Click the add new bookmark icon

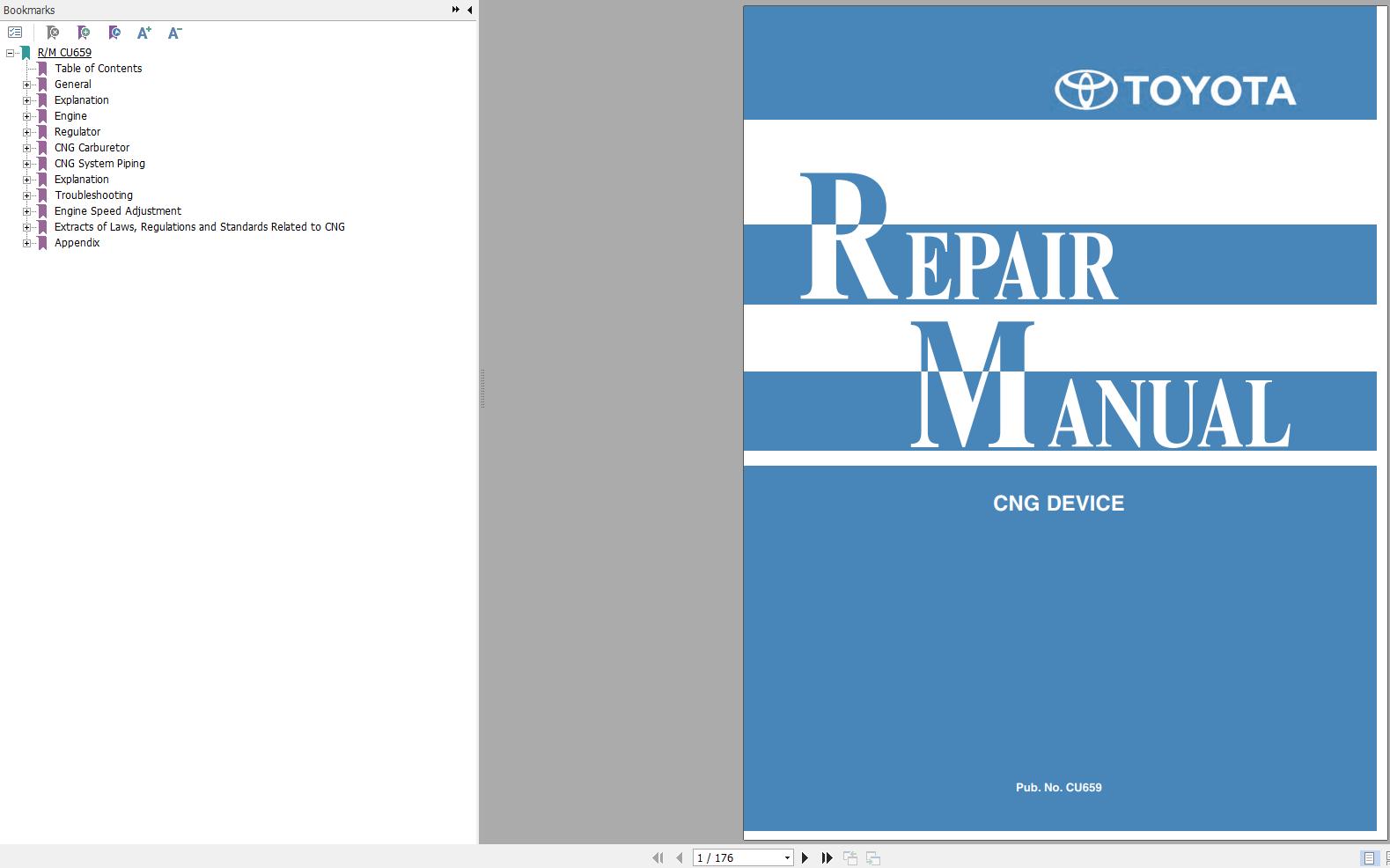84,33
